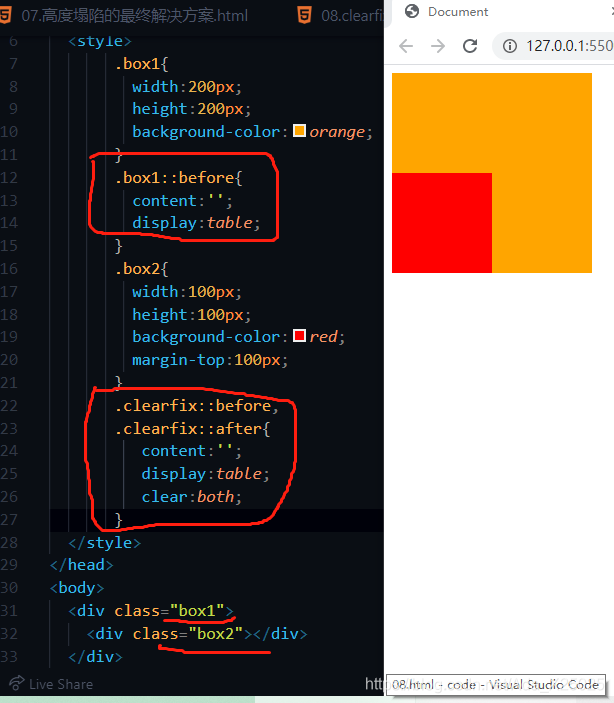Switch to the 07.高度塌陷的最终解决方案.html tab

coord(135,16)
